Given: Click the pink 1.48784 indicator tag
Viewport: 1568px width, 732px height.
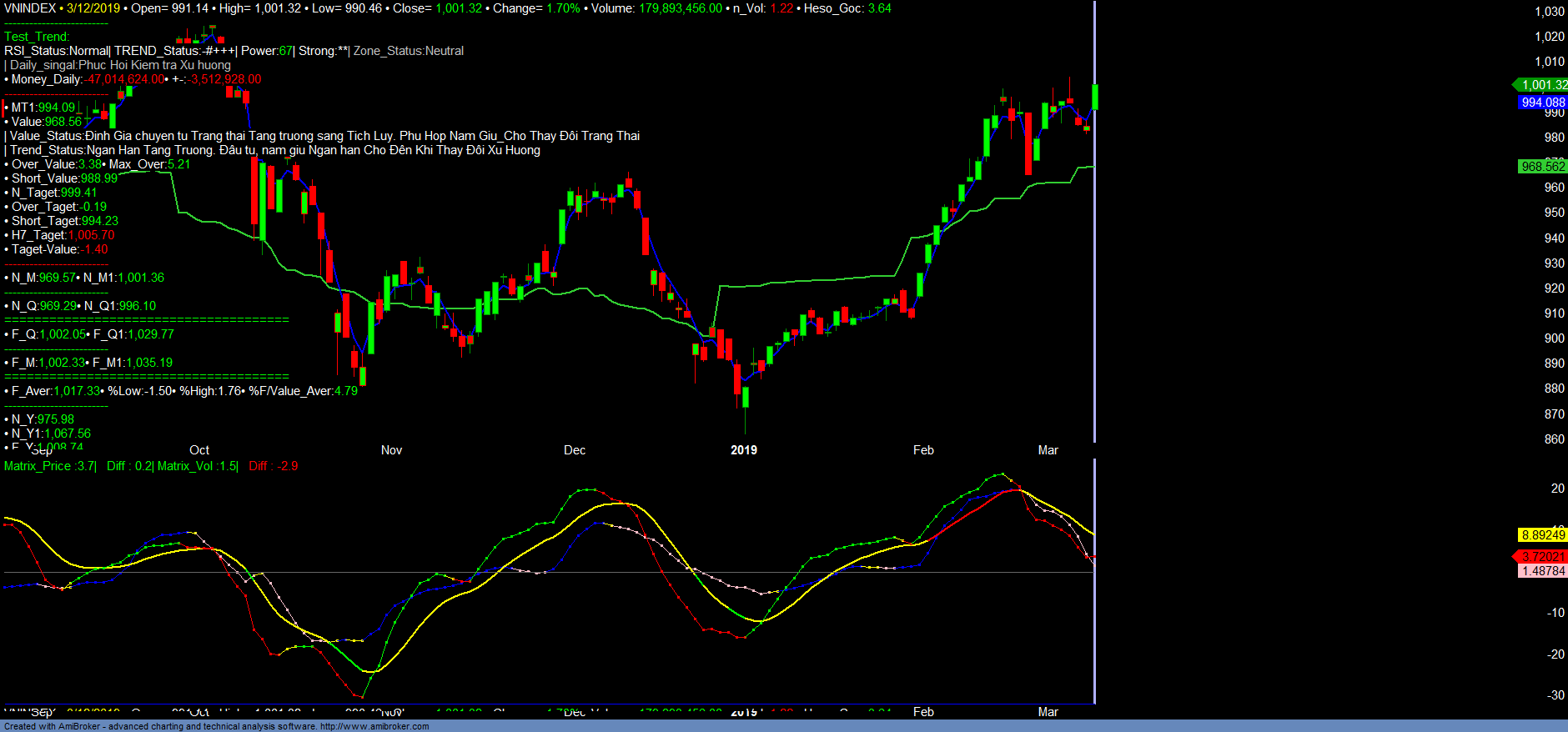Looking at the screenshot, I should tap(1542, 571).
